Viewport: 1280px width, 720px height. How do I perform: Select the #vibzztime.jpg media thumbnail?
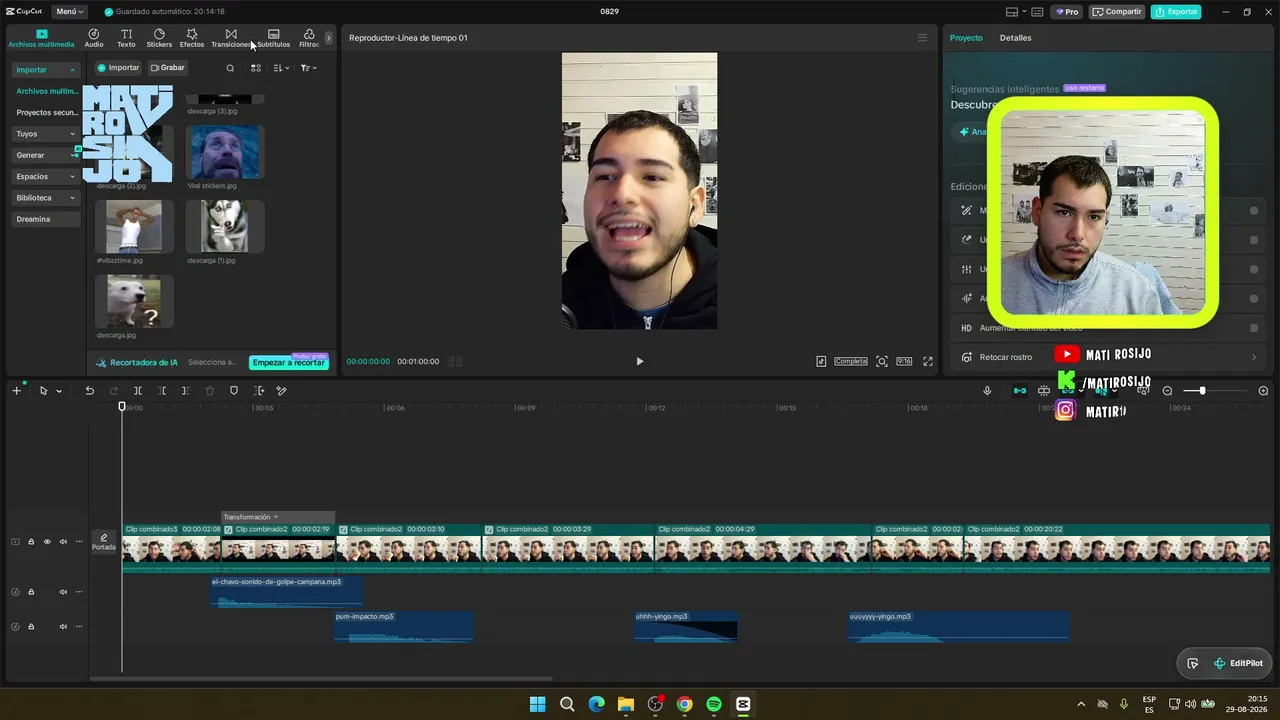(x=134, y=226)
